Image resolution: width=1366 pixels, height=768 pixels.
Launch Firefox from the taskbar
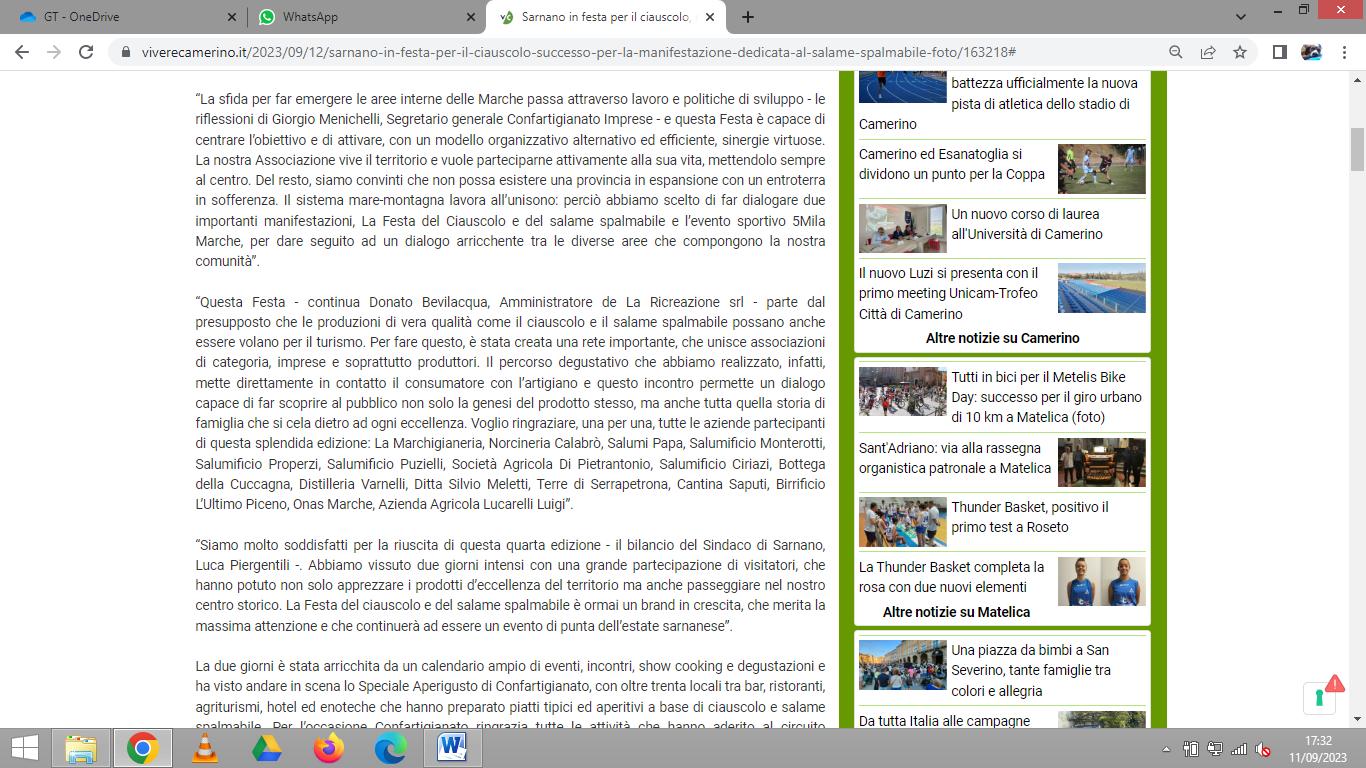328,748
